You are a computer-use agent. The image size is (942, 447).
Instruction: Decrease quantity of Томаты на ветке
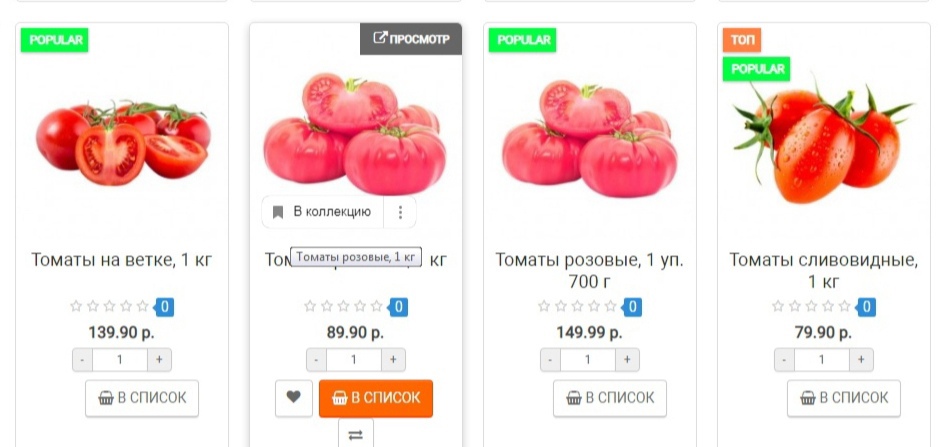(82, 360)
